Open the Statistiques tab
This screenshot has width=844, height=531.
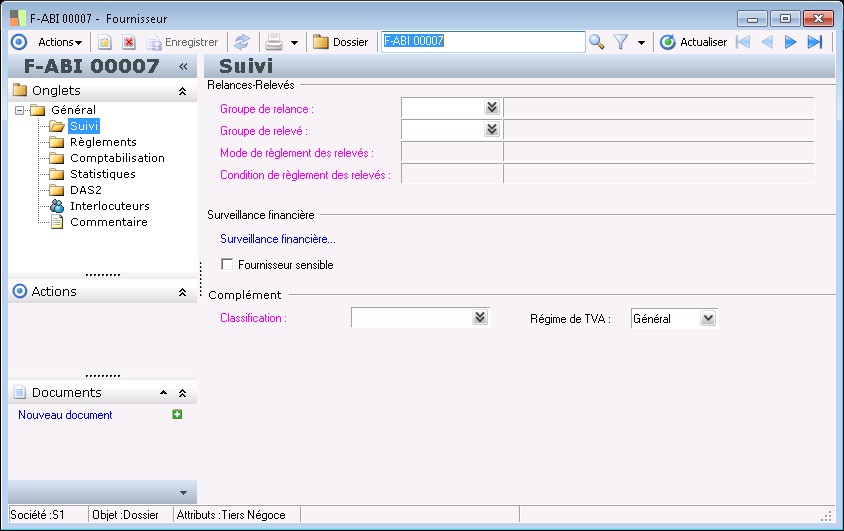click(102, 174)
